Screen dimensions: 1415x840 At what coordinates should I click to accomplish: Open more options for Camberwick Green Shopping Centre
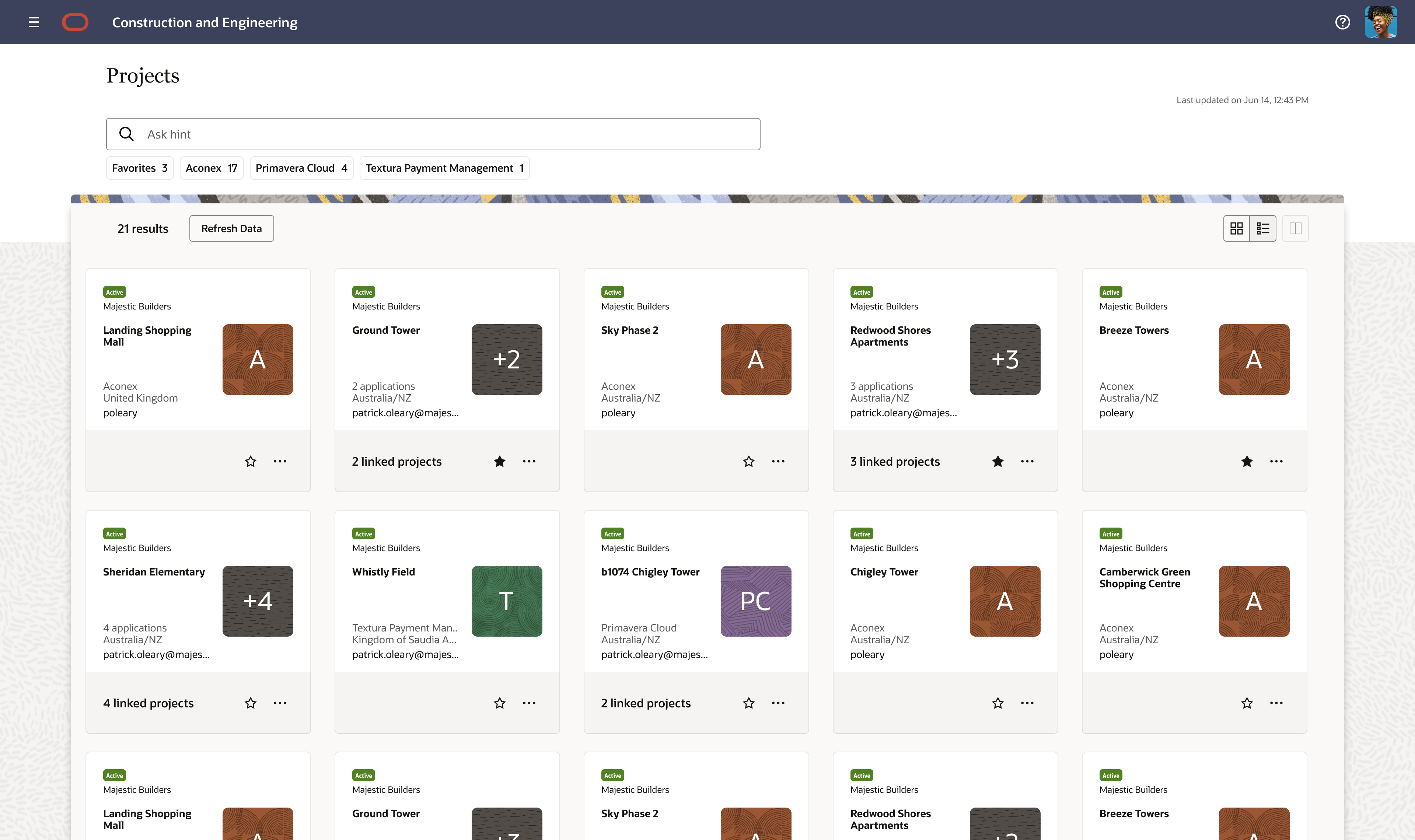(x=1276, y=703)
